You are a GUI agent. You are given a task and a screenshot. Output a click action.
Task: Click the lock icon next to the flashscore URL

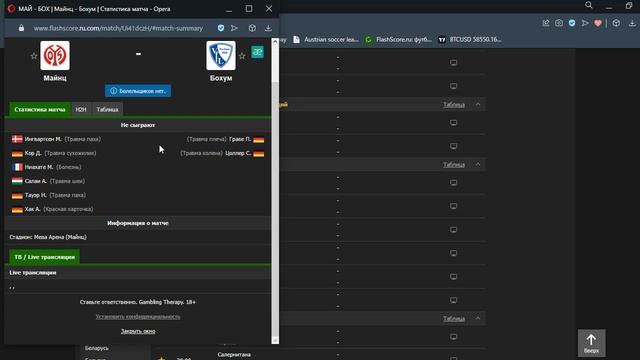[21, 28]
